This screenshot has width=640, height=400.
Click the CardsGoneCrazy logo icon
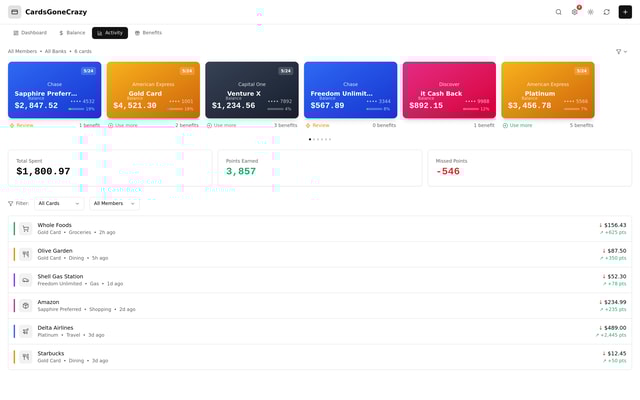point(15,12)
